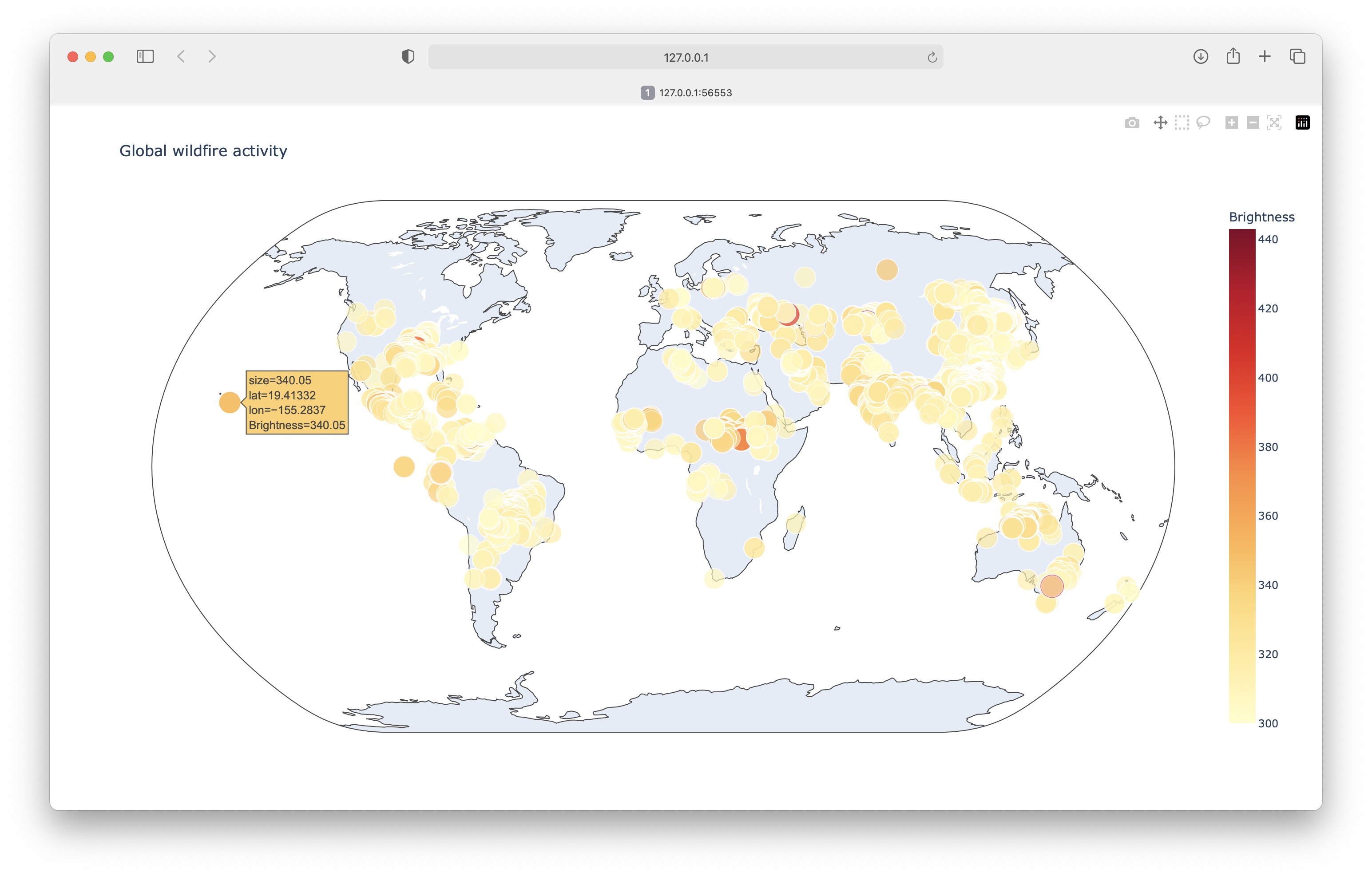The width and height of the screenshot is (1372, 876).
Task: Click the lone marker west of Ecuador
Action: [404, 467]
